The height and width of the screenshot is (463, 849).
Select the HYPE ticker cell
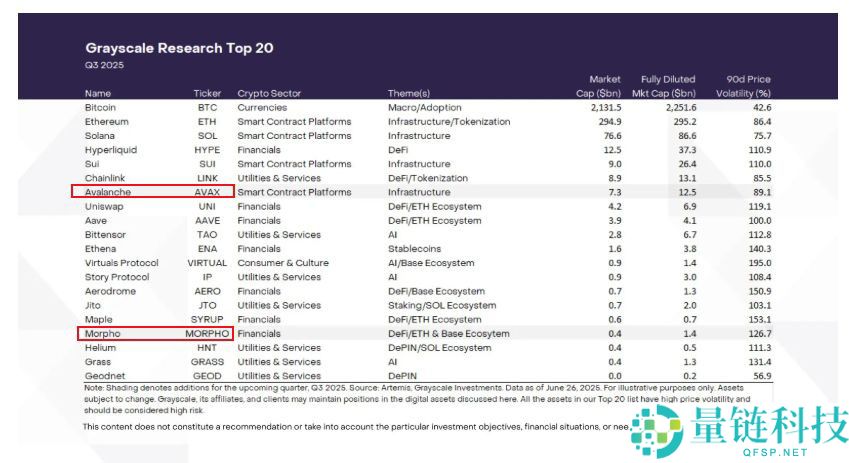207,149
